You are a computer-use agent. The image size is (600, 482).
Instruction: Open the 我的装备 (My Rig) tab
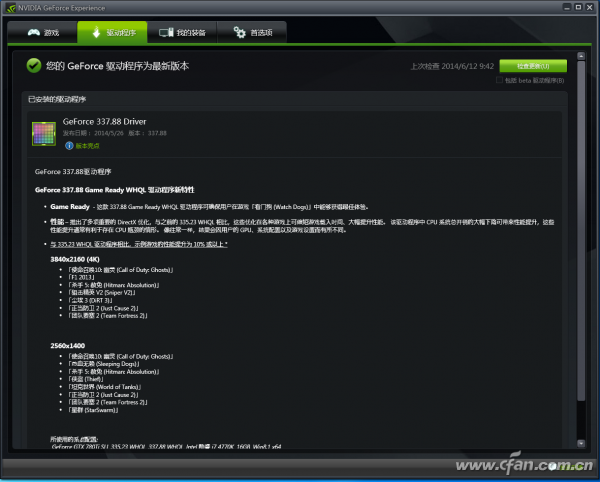tap(182, 33)
